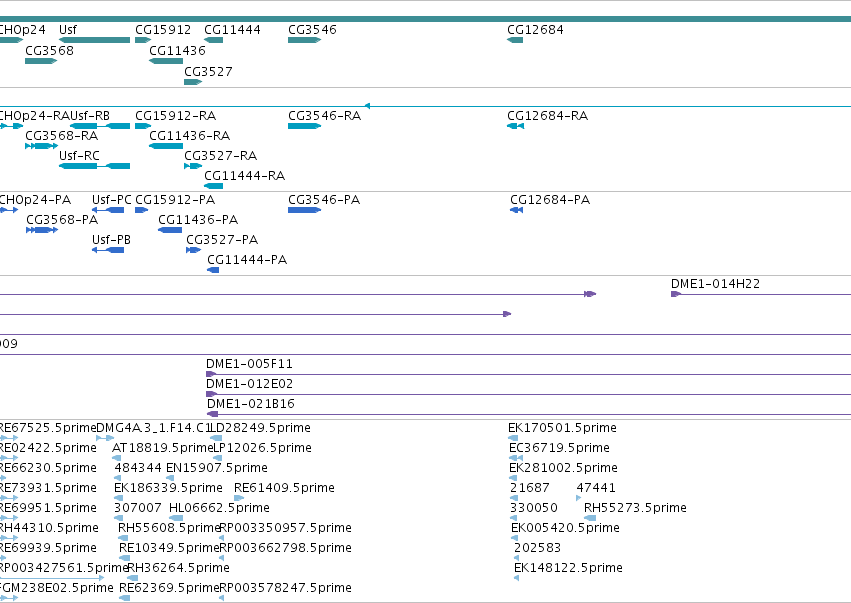
Task: Select the DME1-021B16 clone
Action: (x=529, y=414)
